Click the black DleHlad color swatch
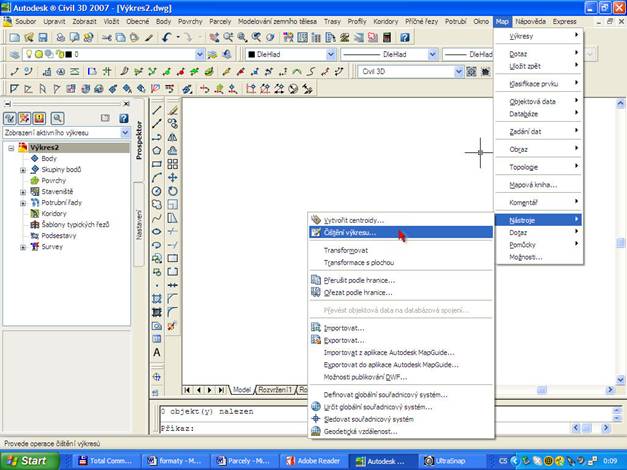 (252, 54)
